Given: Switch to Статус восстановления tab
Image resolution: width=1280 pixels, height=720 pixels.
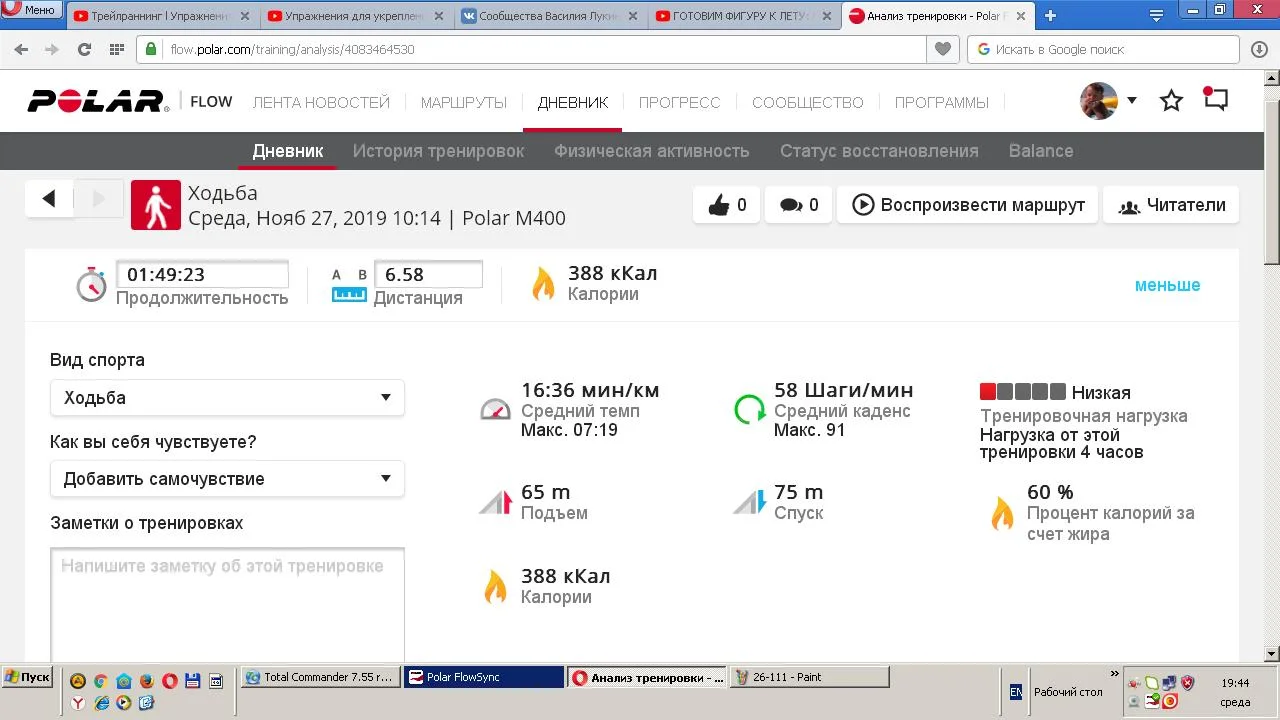Looking at the screenshot, I should click(x=878, y=151).
